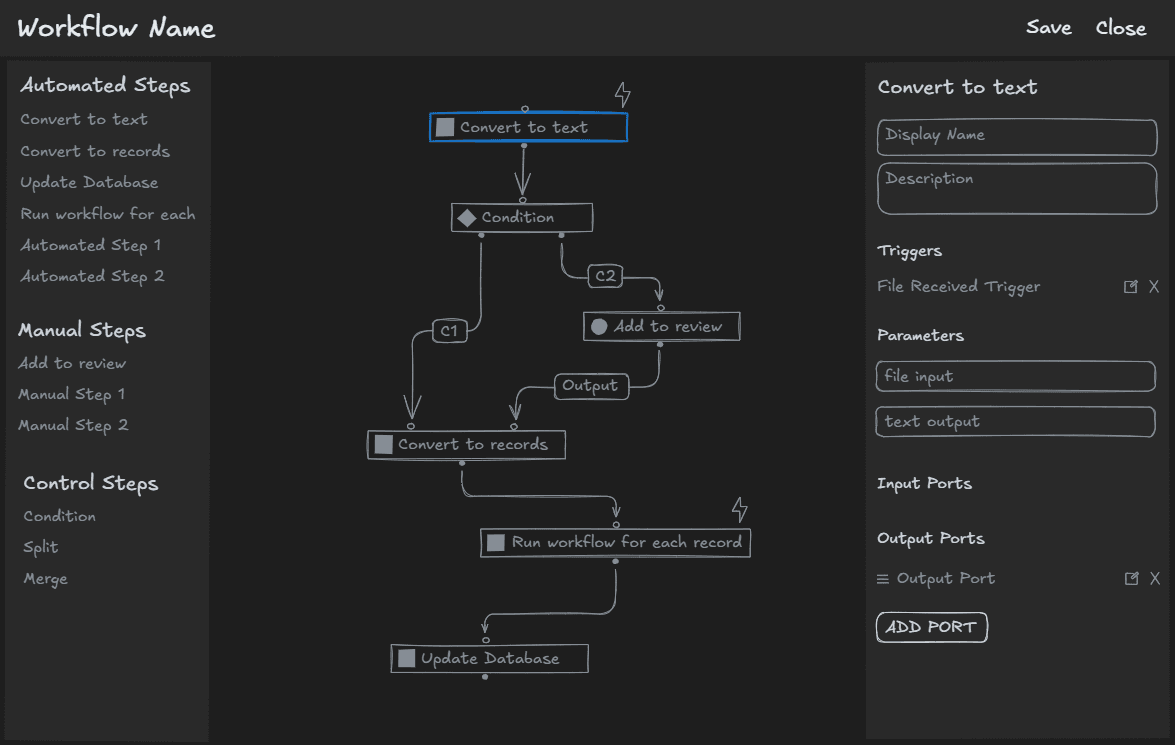Screen dimensions: 1175x745
Task: Close the workflow editor
Action: pyautogui.click(x=1121, y=28)
